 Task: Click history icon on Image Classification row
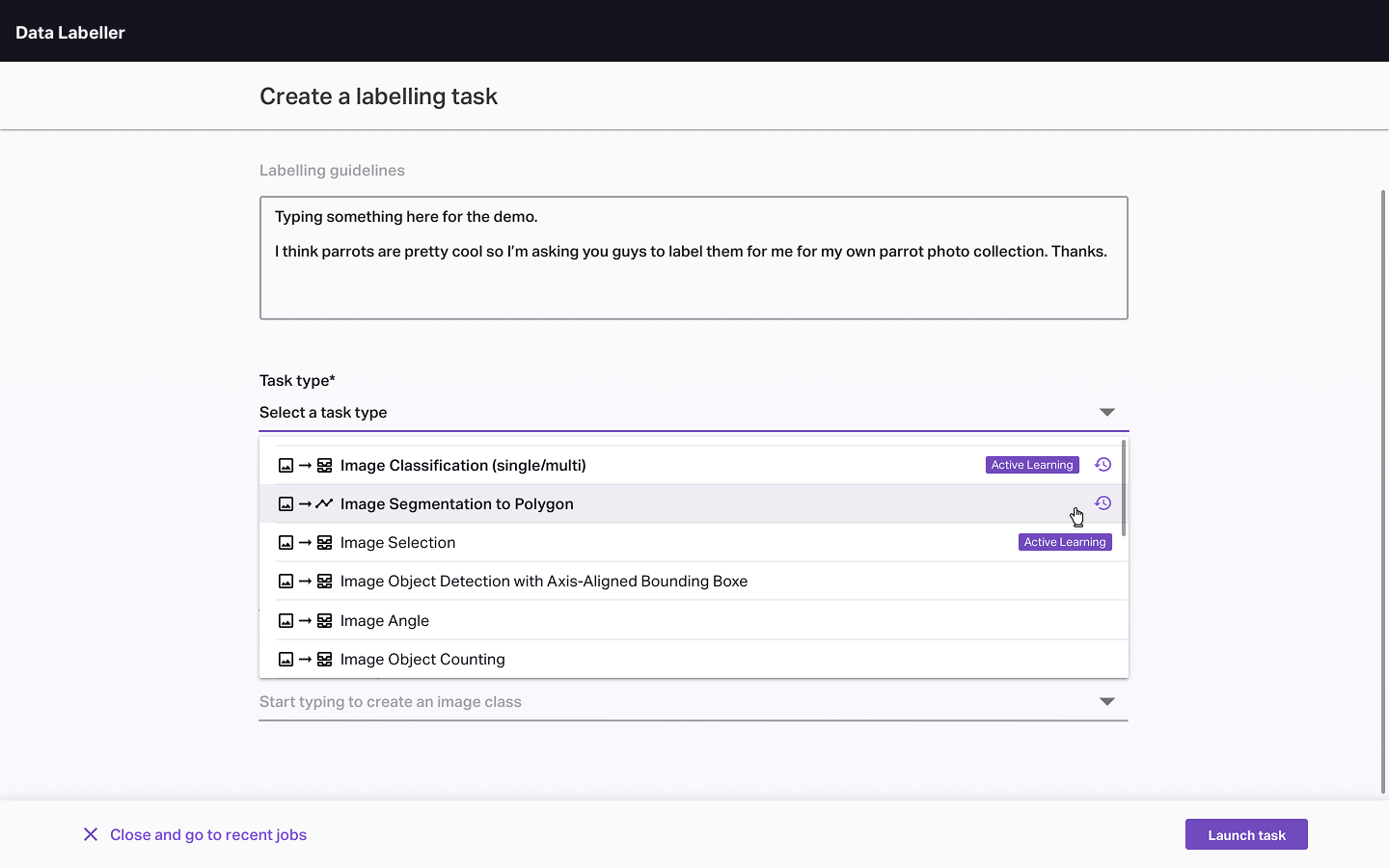[x=1103, y=465]
